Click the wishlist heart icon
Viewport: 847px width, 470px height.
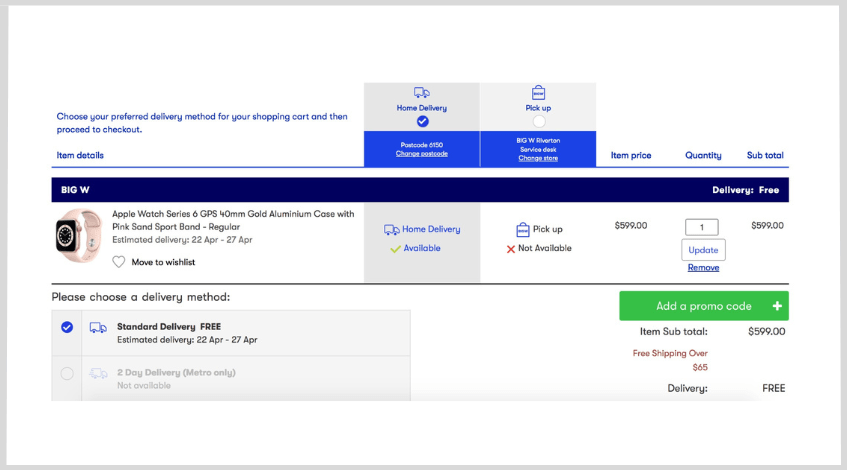click(x=119, y=262)
